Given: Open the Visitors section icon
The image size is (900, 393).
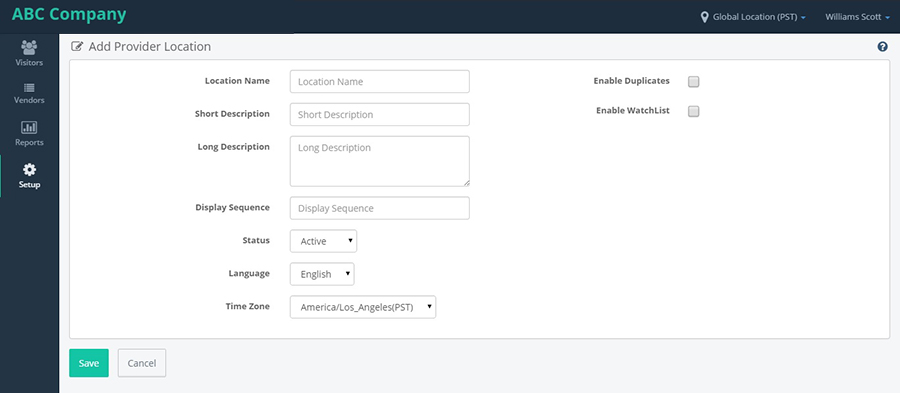Looking at the screenshot, I should (29, 47).
